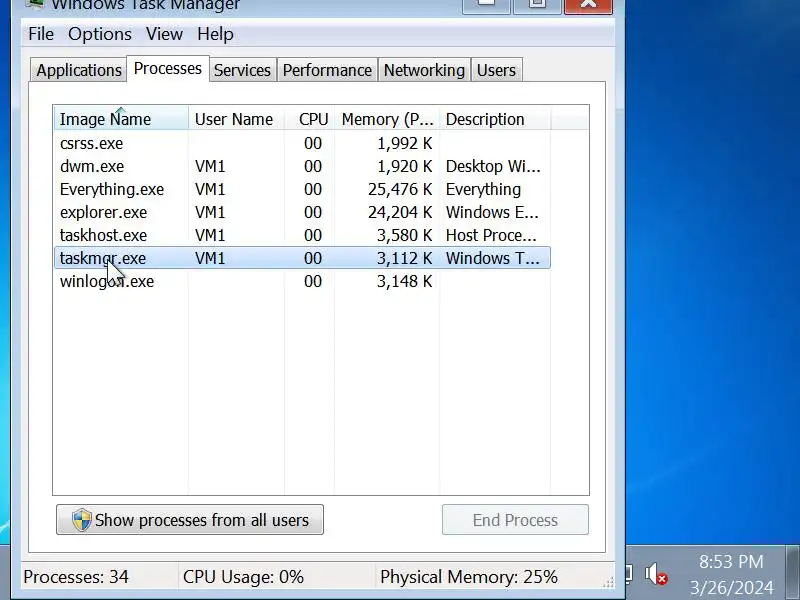Open the File menu

(x=41, y=34)
